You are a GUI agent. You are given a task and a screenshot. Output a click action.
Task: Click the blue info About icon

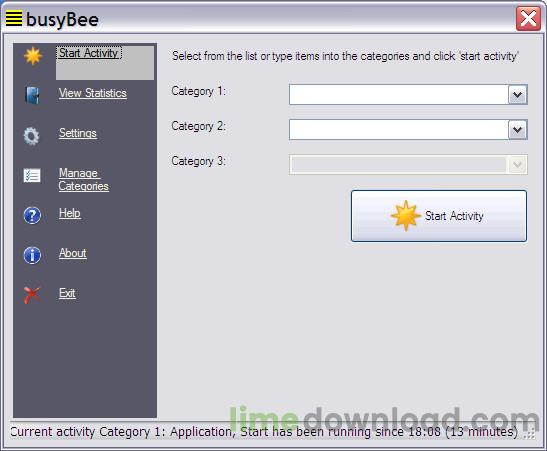32,255
